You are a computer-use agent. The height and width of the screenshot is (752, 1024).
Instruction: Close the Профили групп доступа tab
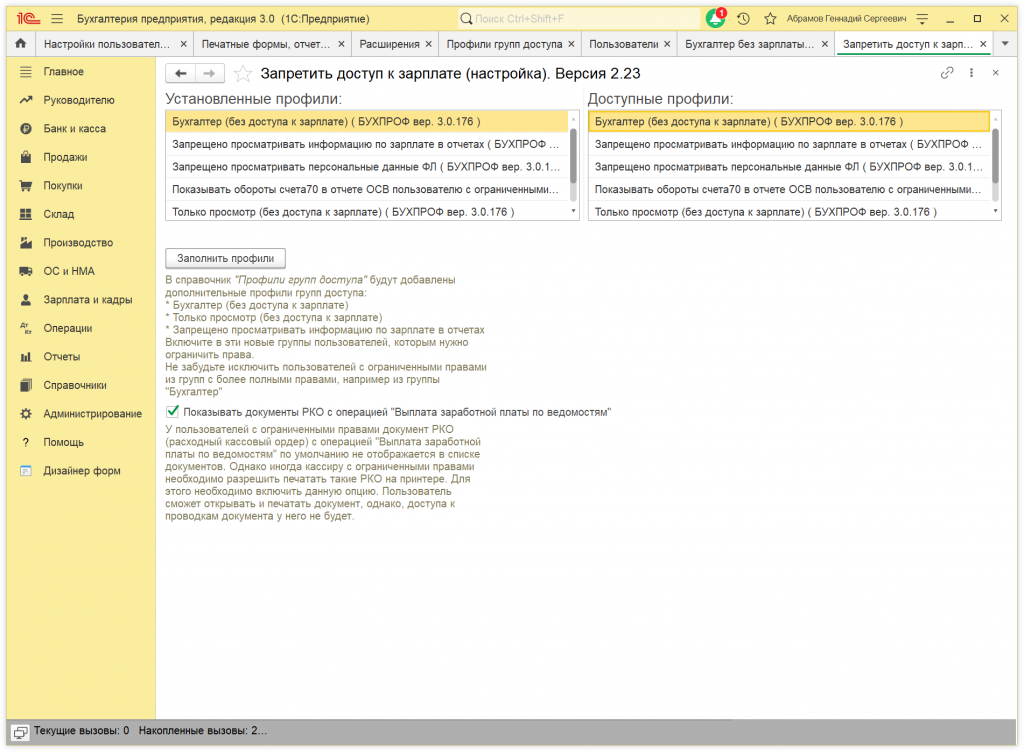click(571, 44)
